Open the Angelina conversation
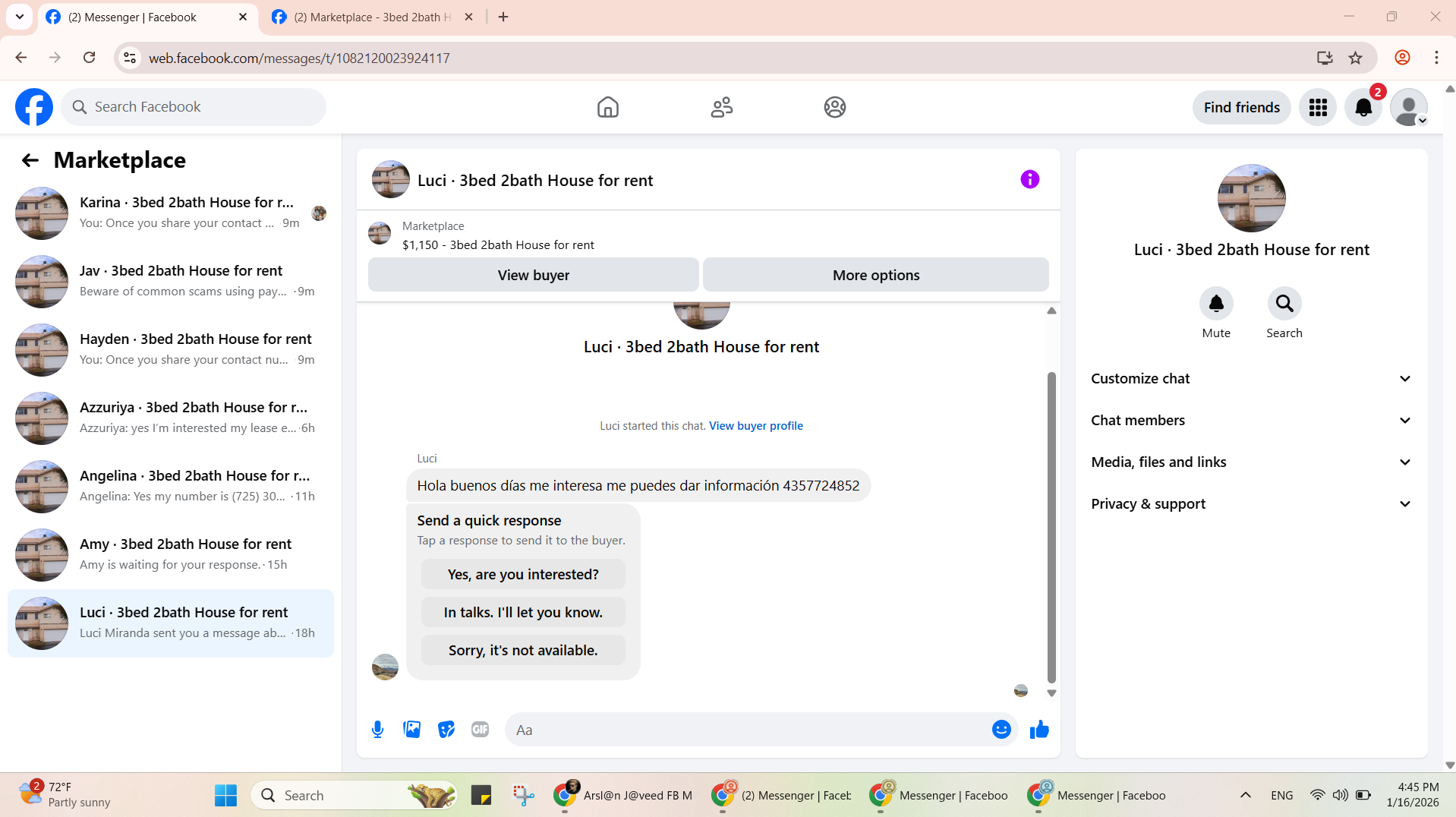This screenshot has height=817, width=1456. click(171, 487)
